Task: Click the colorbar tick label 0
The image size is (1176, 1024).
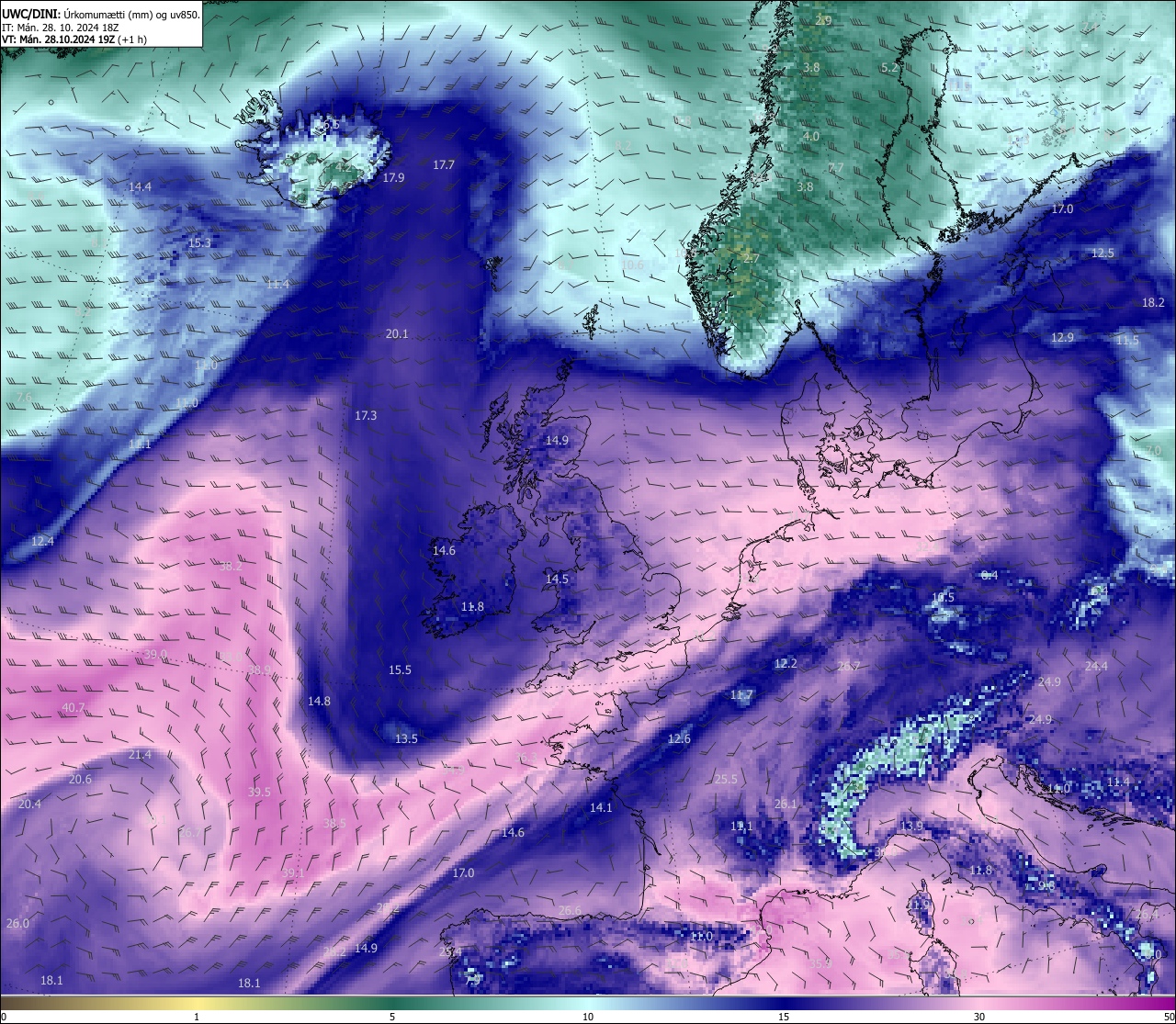Action: pos(4,1017)
